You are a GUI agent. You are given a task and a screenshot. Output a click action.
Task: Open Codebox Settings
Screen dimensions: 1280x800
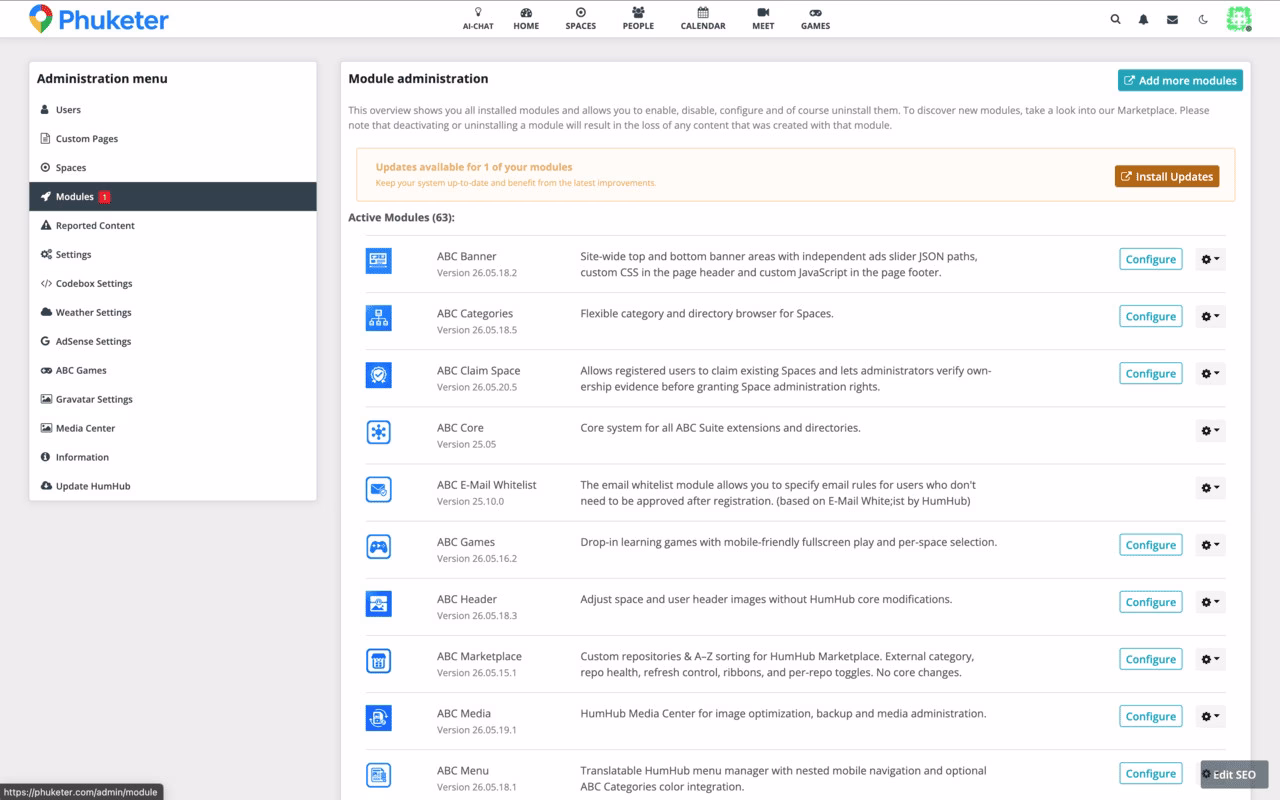pyautogui.click(x=173, y=284)
